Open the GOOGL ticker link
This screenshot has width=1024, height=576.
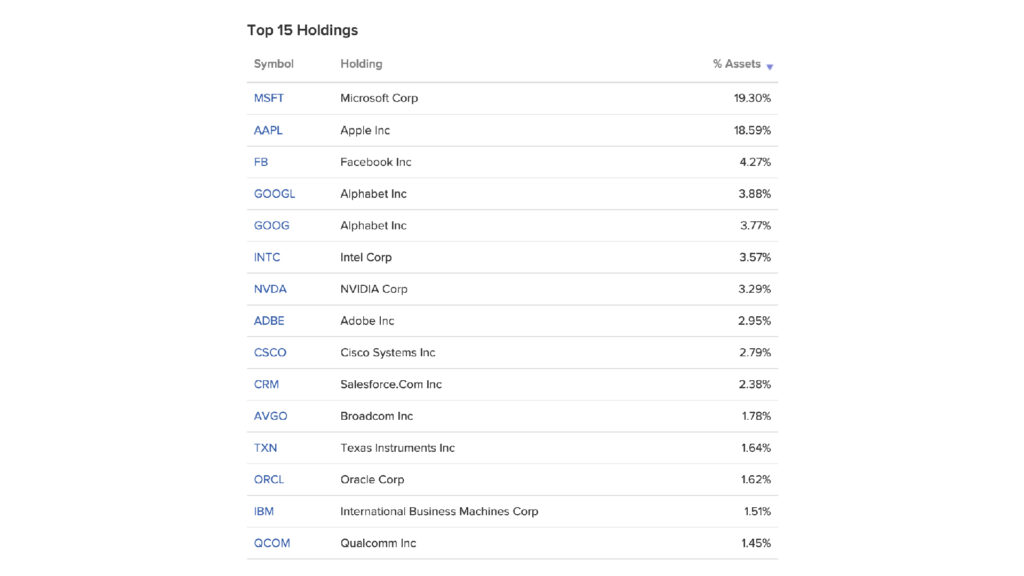click(x=274, y=194)
